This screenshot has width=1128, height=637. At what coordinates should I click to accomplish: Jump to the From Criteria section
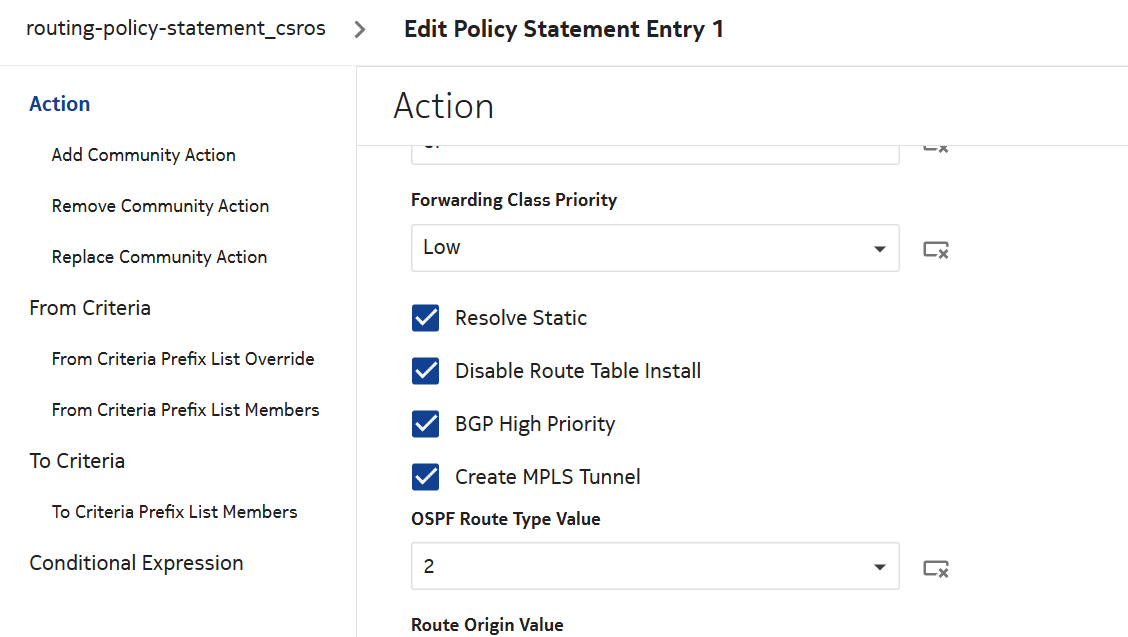(90, 308)
